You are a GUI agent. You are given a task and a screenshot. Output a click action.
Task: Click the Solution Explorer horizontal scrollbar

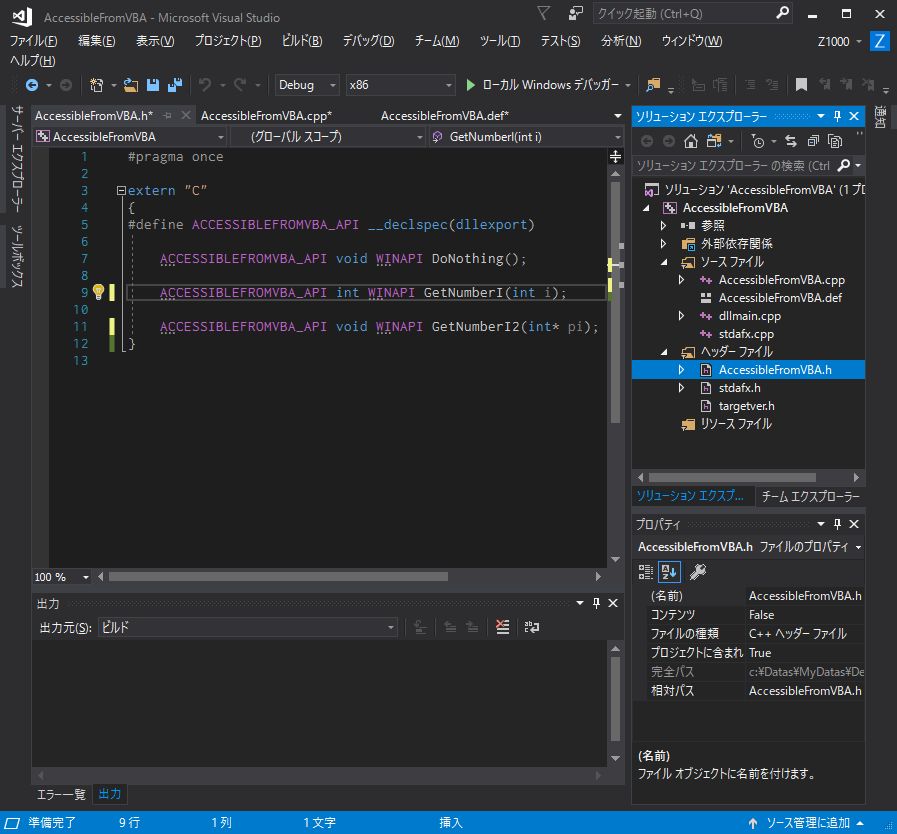[732, 478]
